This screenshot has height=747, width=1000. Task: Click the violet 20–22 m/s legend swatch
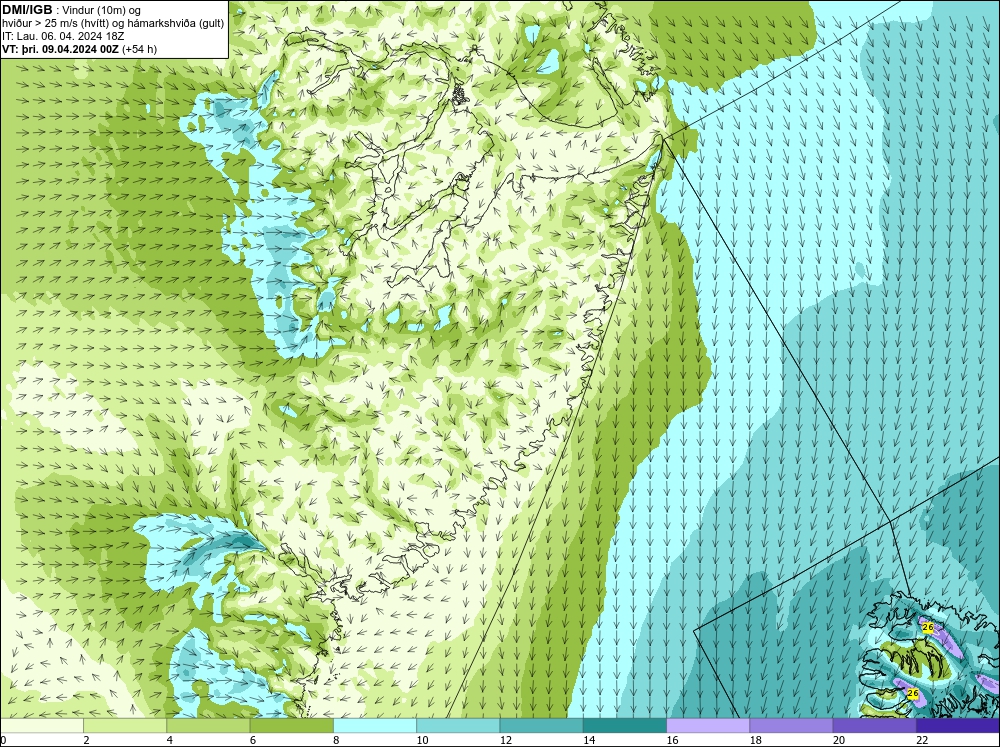point(875,725)
